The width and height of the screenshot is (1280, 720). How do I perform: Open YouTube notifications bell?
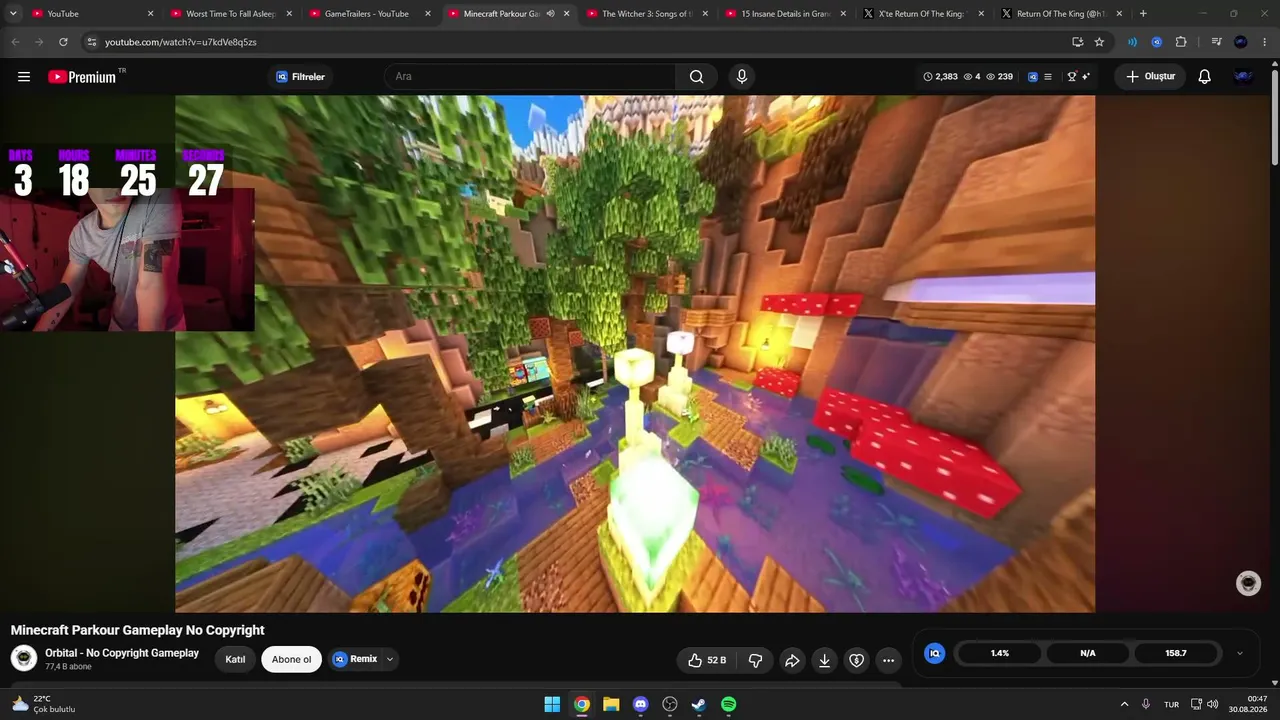tap(1205, 77)
